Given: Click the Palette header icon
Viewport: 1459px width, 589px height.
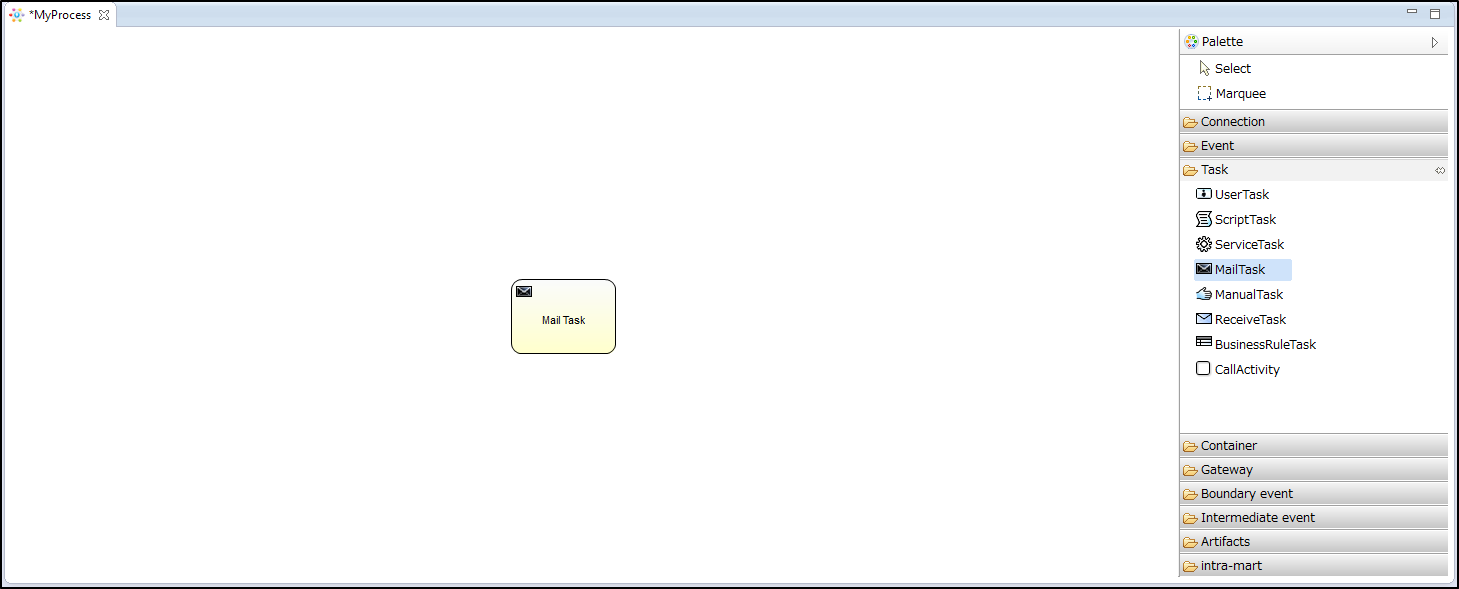Looking at the screenshot, I should (x=1191, y=42).
